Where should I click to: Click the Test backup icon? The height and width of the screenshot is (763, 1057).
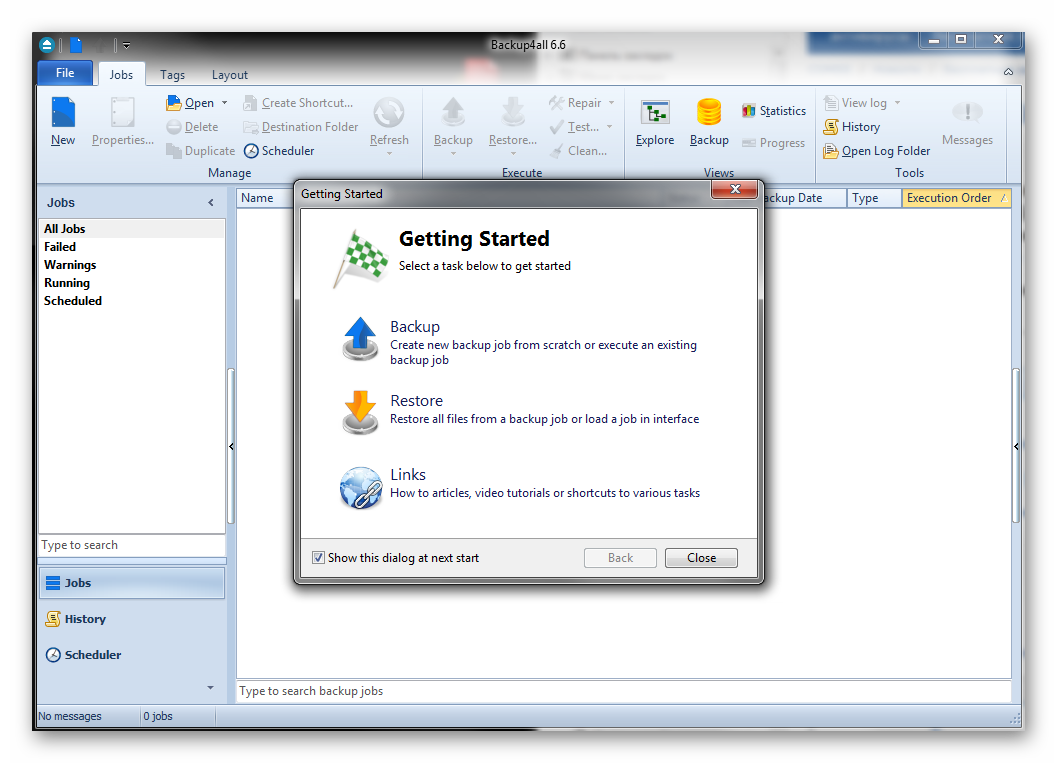[556, 127]
